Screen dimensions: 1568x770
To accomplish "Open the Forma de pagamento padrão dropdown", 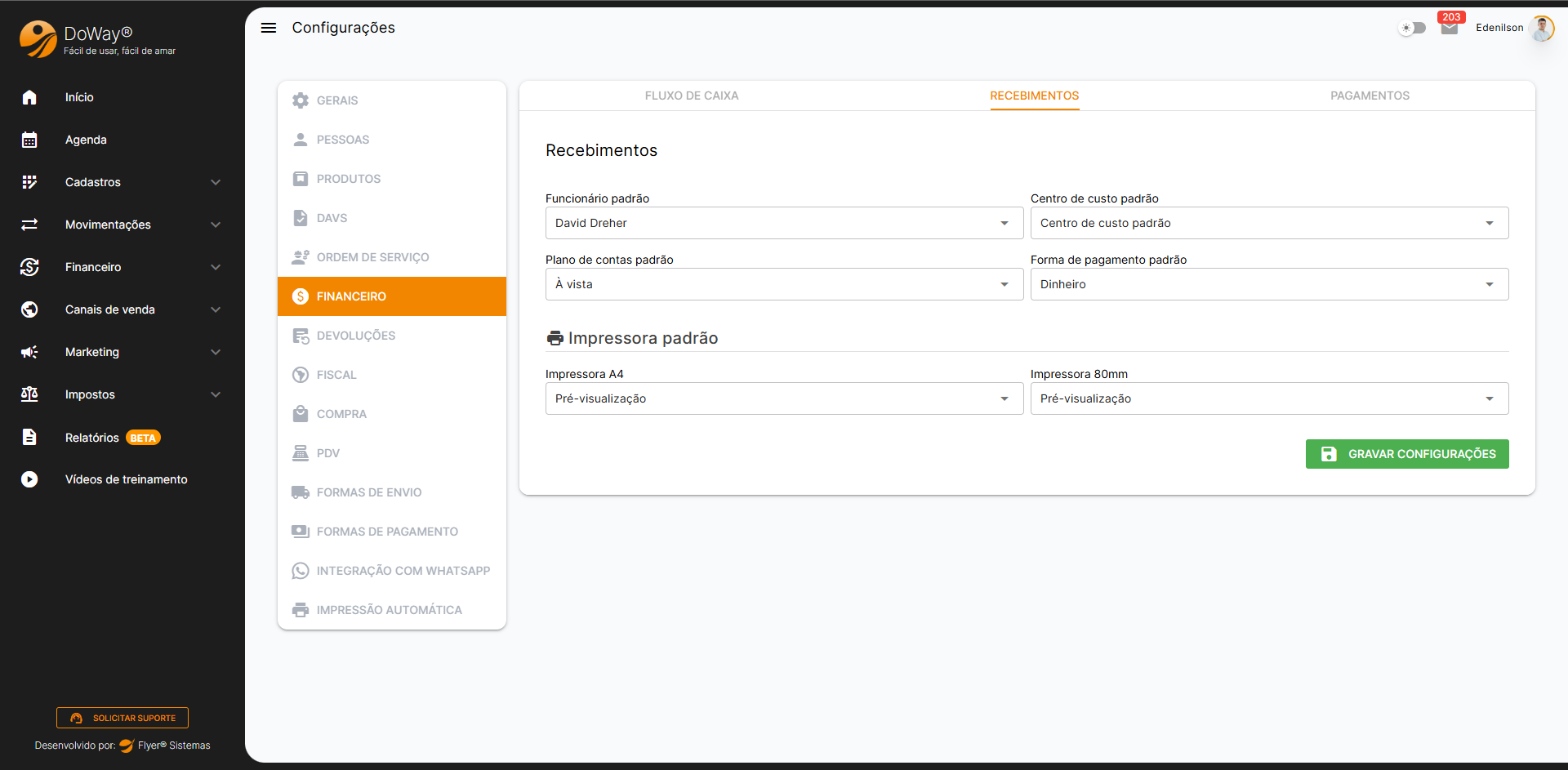I will point(1268,284).
